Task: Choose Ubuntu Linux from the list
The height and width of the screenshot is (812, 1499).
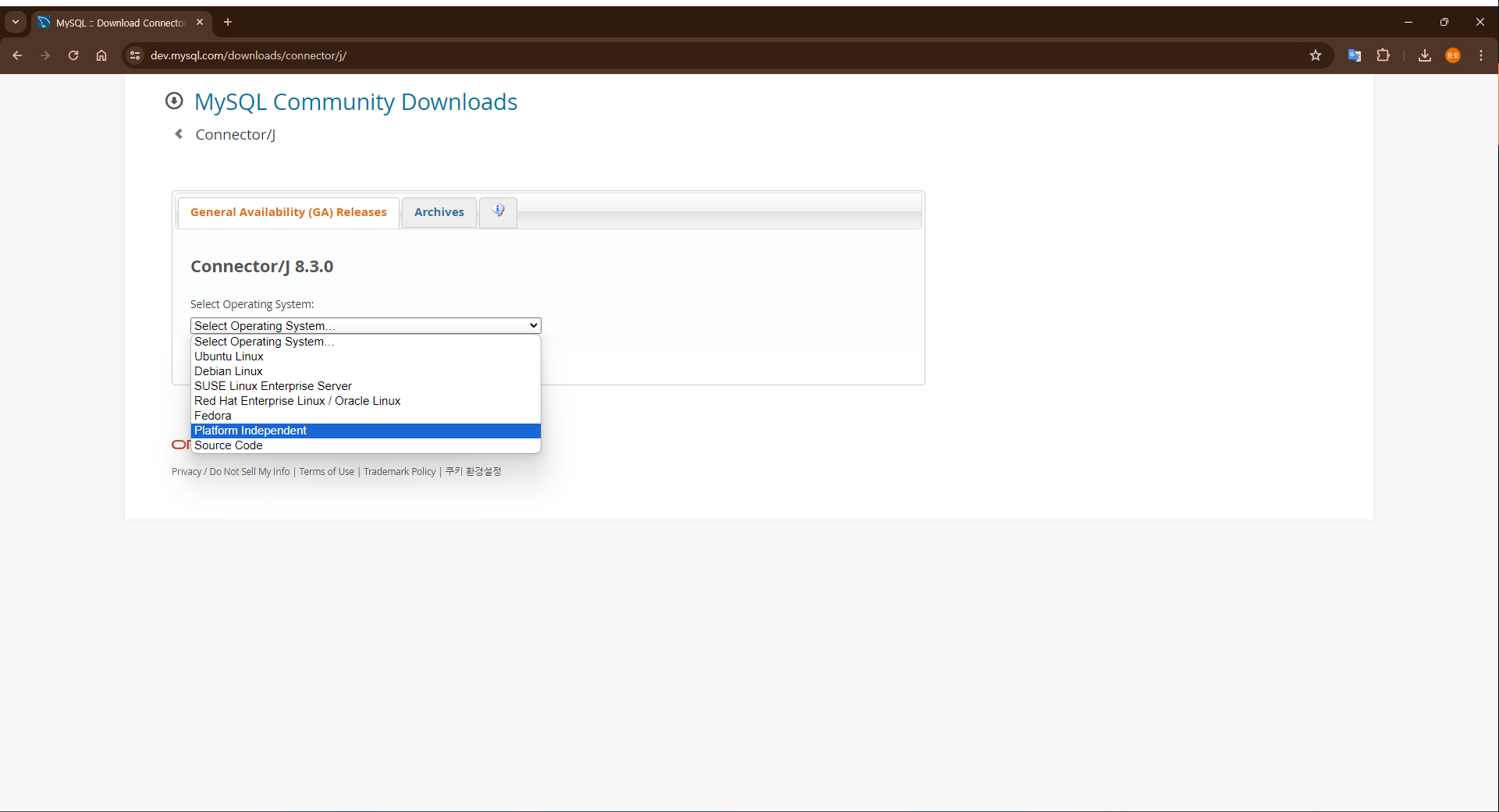Action: point(366,356)
